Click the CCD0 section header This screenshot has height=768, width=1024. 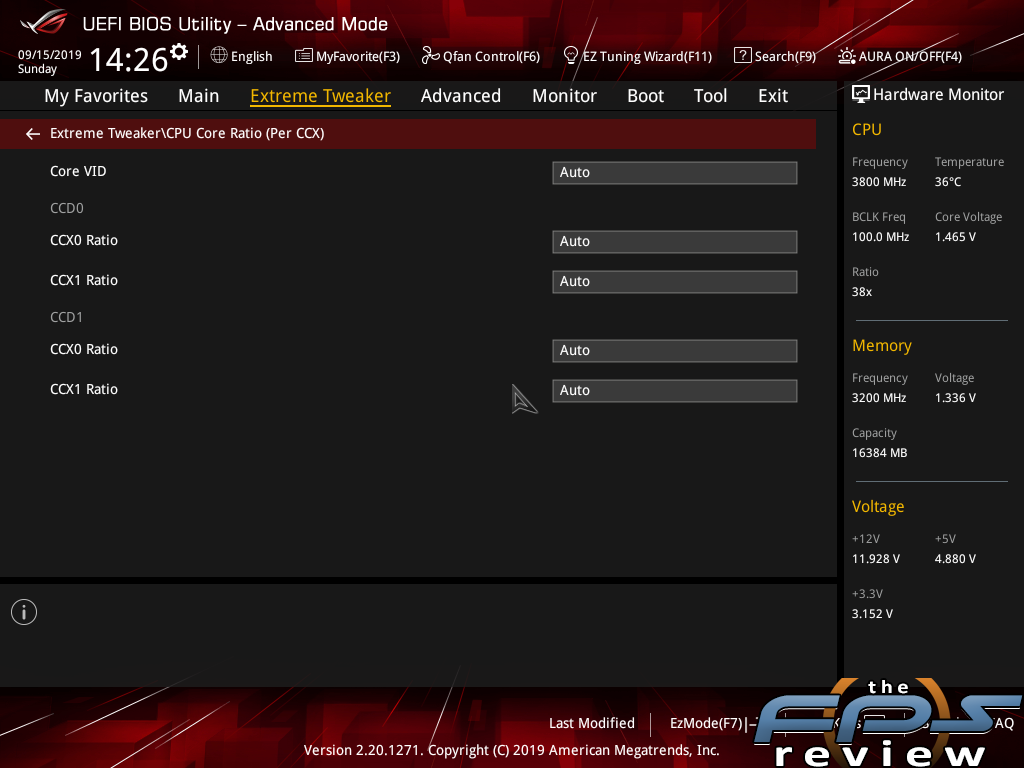(x=67, y=208)
